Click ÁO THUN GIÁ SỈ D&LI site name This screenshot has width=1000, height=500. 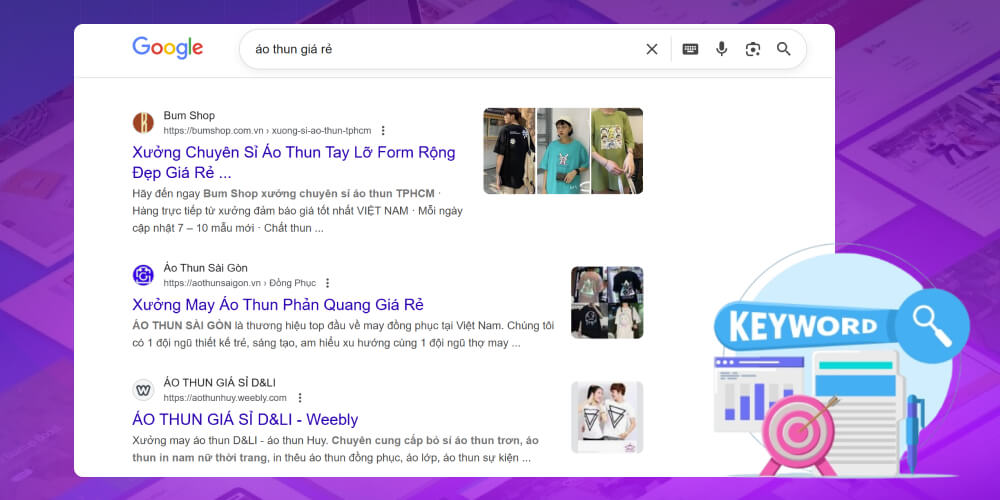(x=219, y=383)
